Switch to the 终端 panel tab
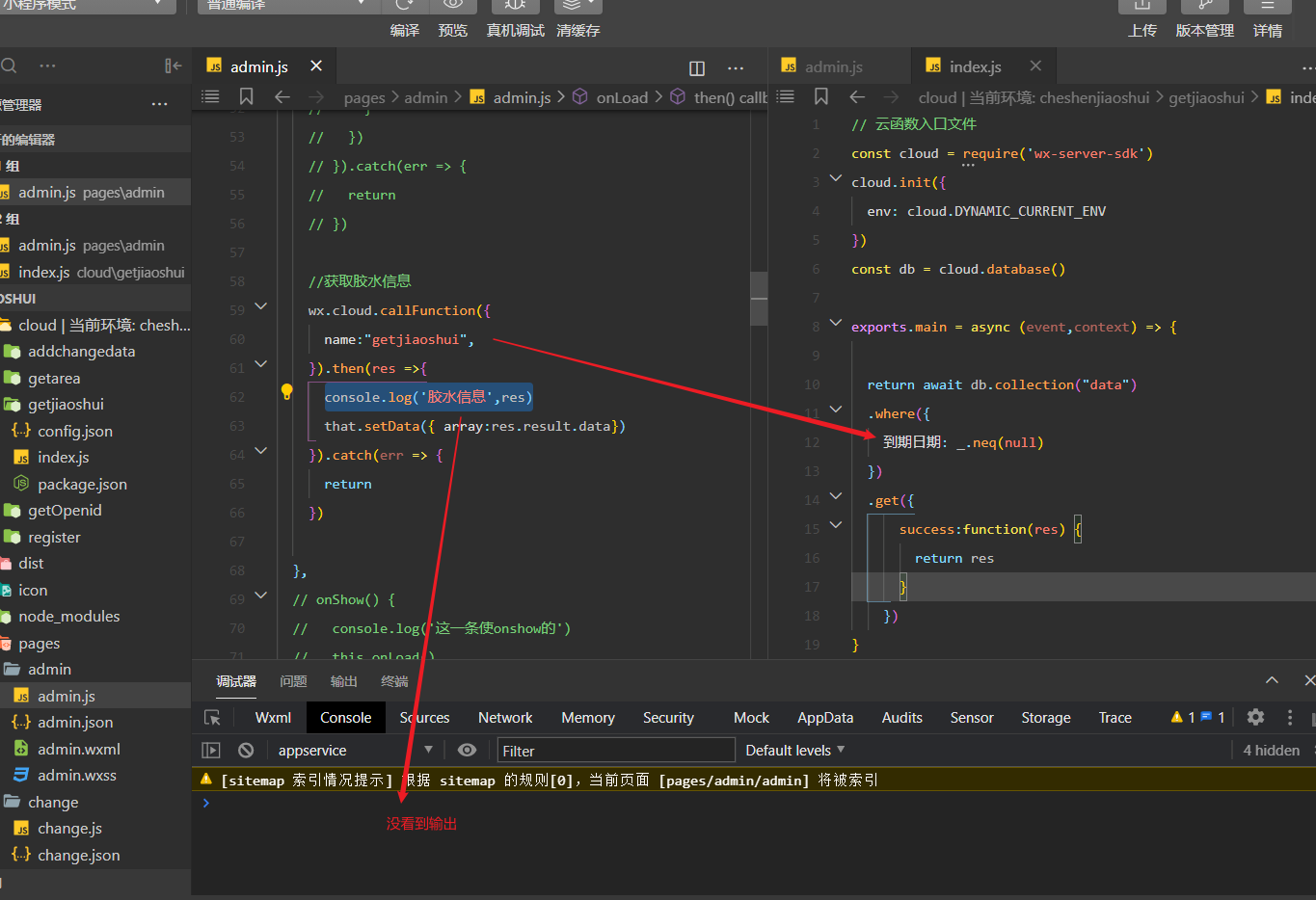The image size is (1316, 900). click(394, 681)
